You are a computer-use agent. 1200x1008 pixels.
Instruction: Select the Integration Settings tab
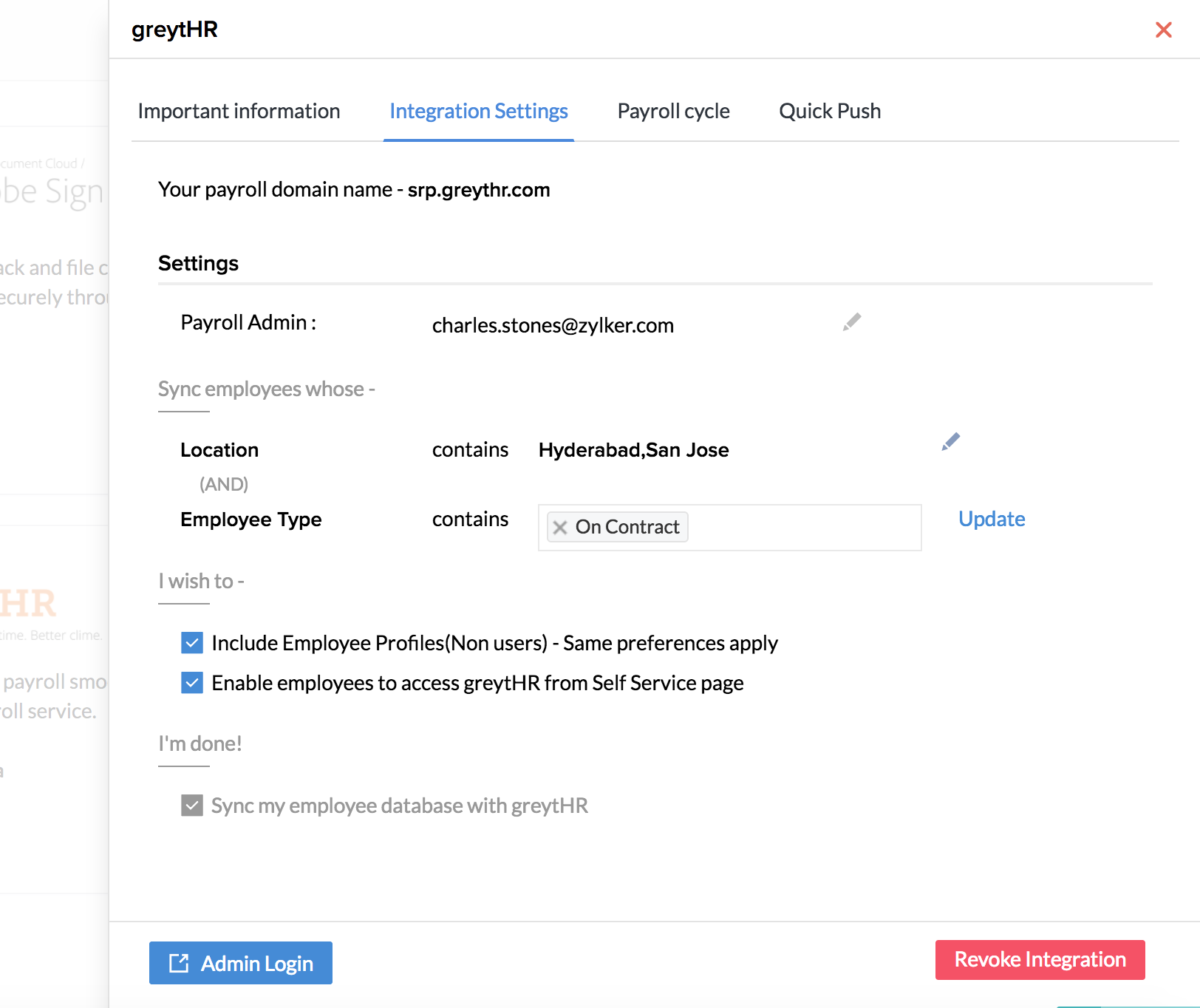click(478, 112)
